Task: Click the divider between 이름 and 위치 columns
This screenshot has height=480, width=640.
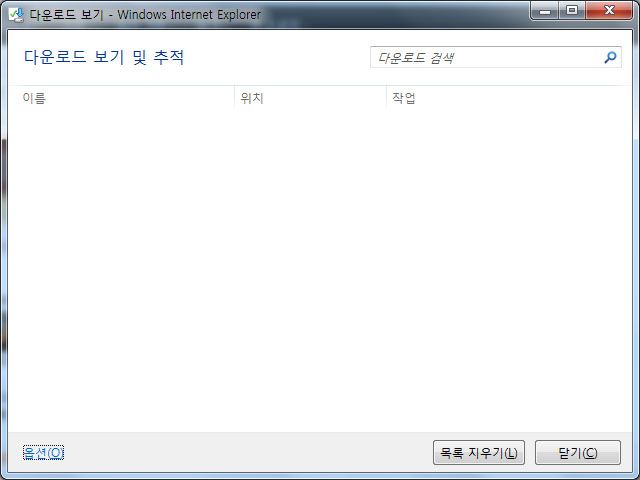Action: click(234, 98)
